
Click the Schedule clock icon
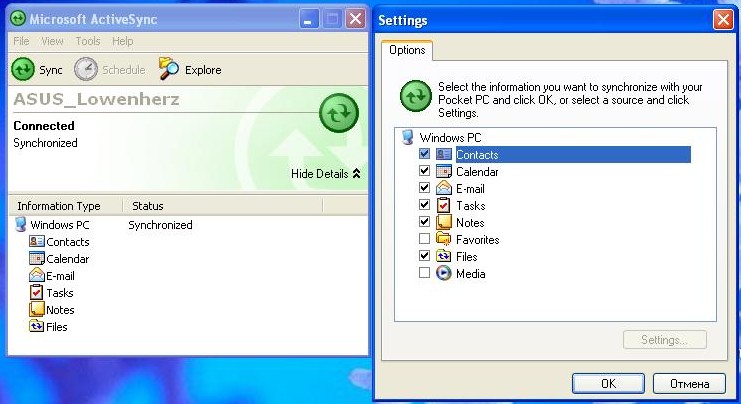click(86, 69)
